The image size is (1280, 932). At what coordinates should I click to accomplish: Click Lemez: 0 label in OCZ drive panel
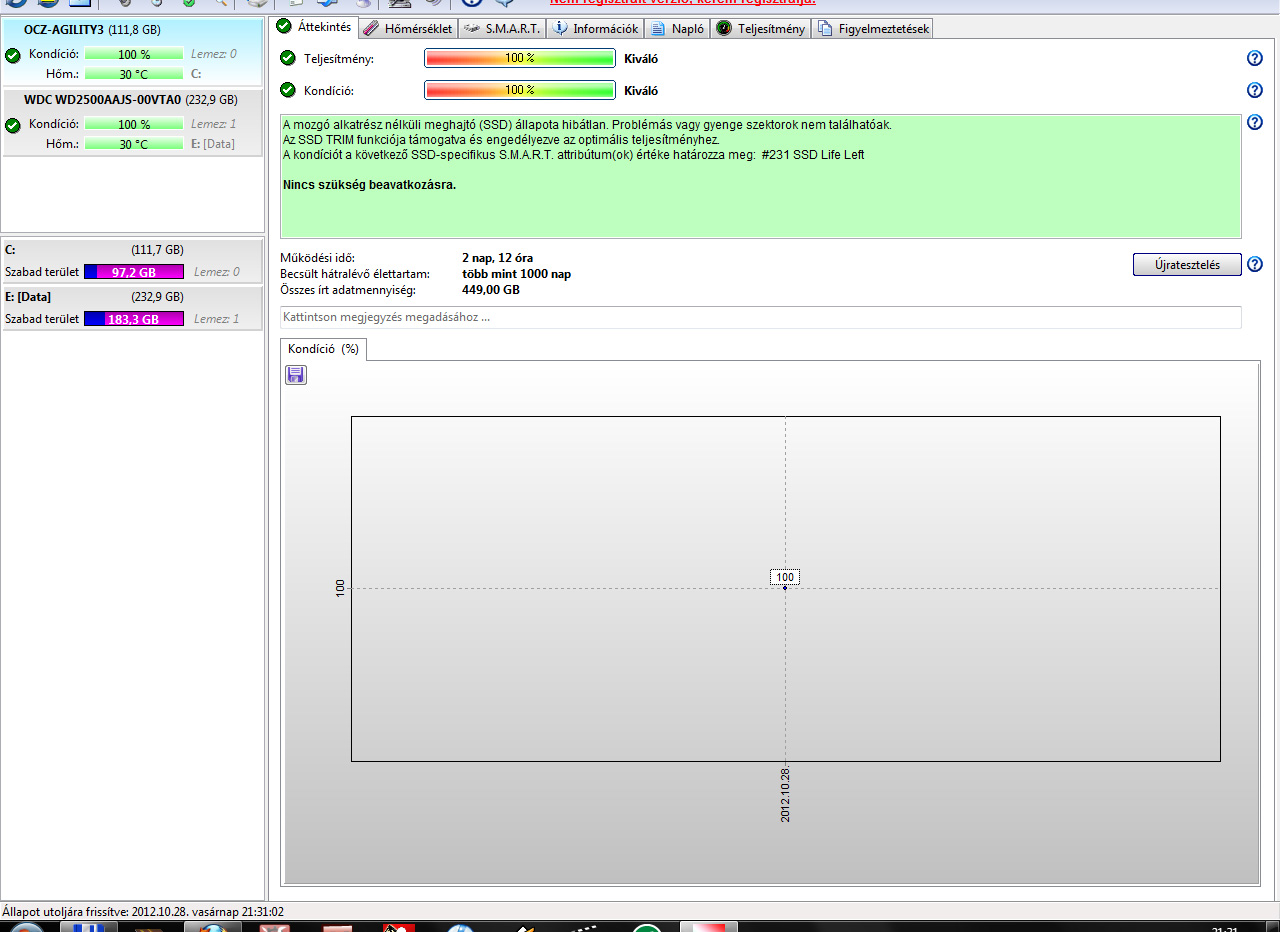[214, 54]
